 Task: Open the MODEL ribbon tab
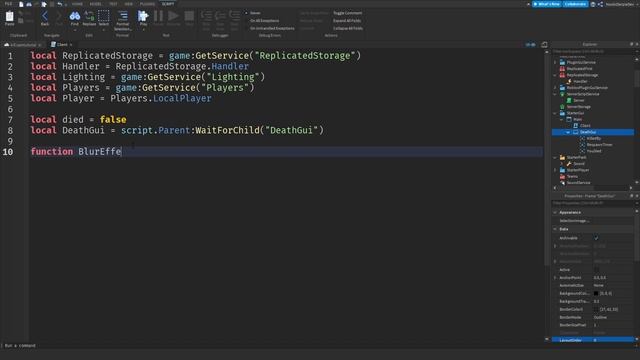pos(95,4)
